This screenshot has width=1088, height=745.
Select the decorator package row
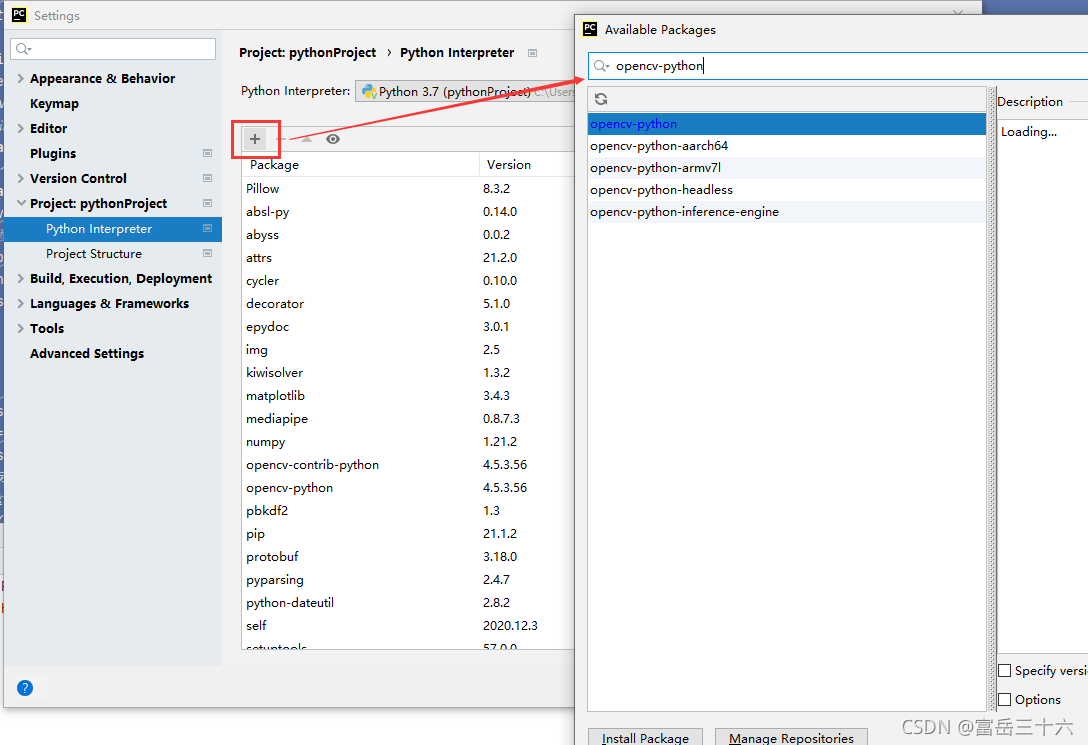pyautogui.click(x=408, y=303)
